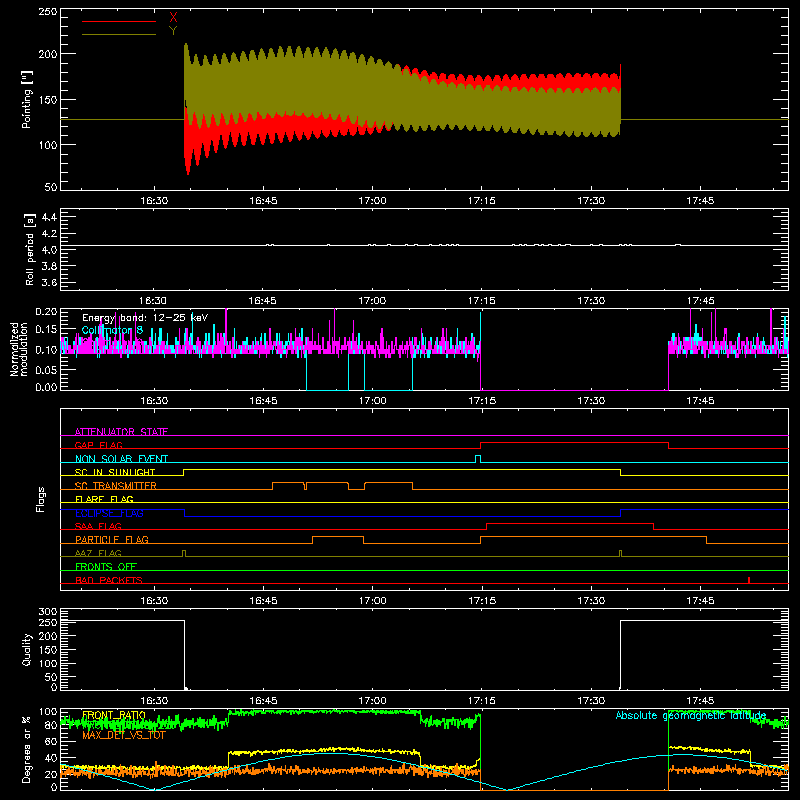Click the ECLIPSE_FLAG label
Screen dimensions: 800x800
tap(109, 513)
